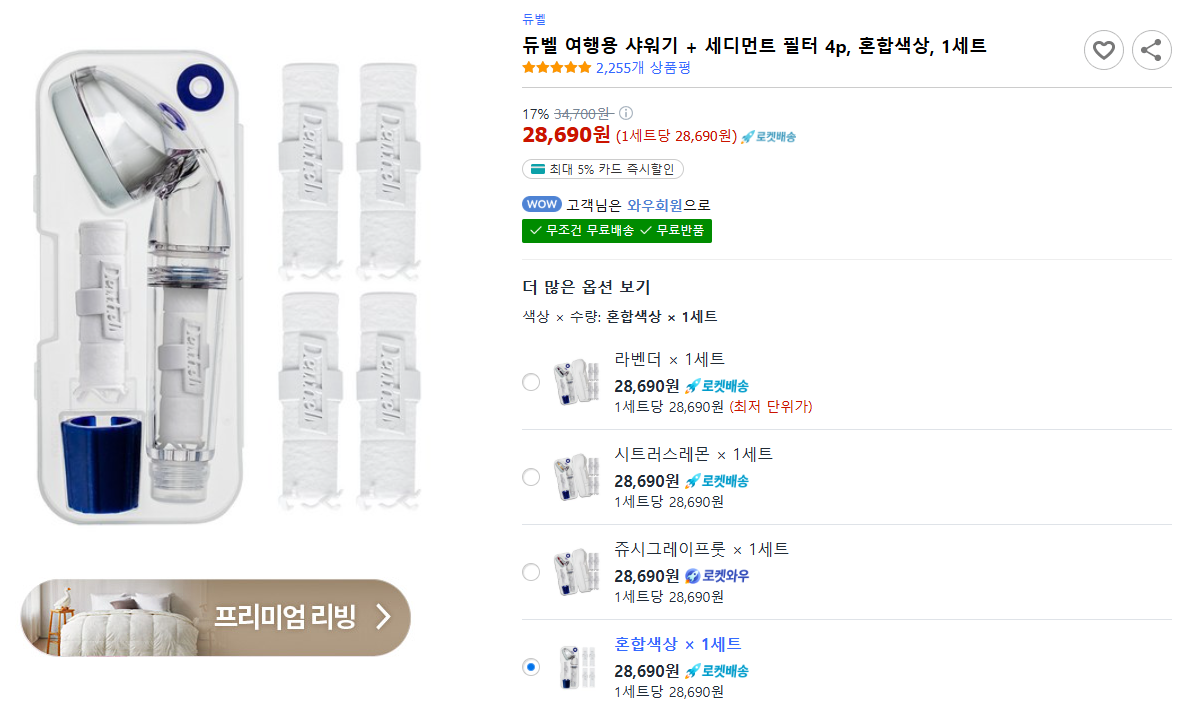1191x723 pixels.
Task: Select the 시트러스레몬 × 1세트 radio option
Action: (531, 477)
